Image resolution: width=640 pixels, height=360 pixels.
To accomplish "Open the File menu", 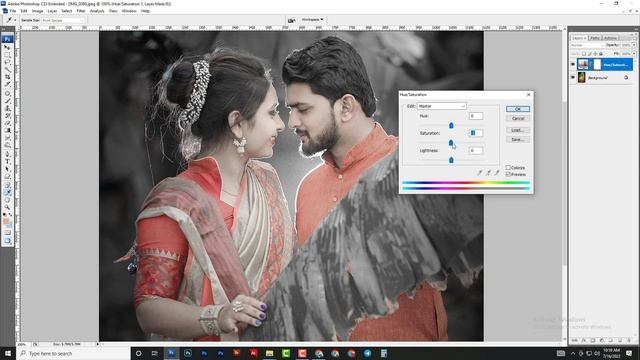I will pyautogui.click(x=13, y=11).
